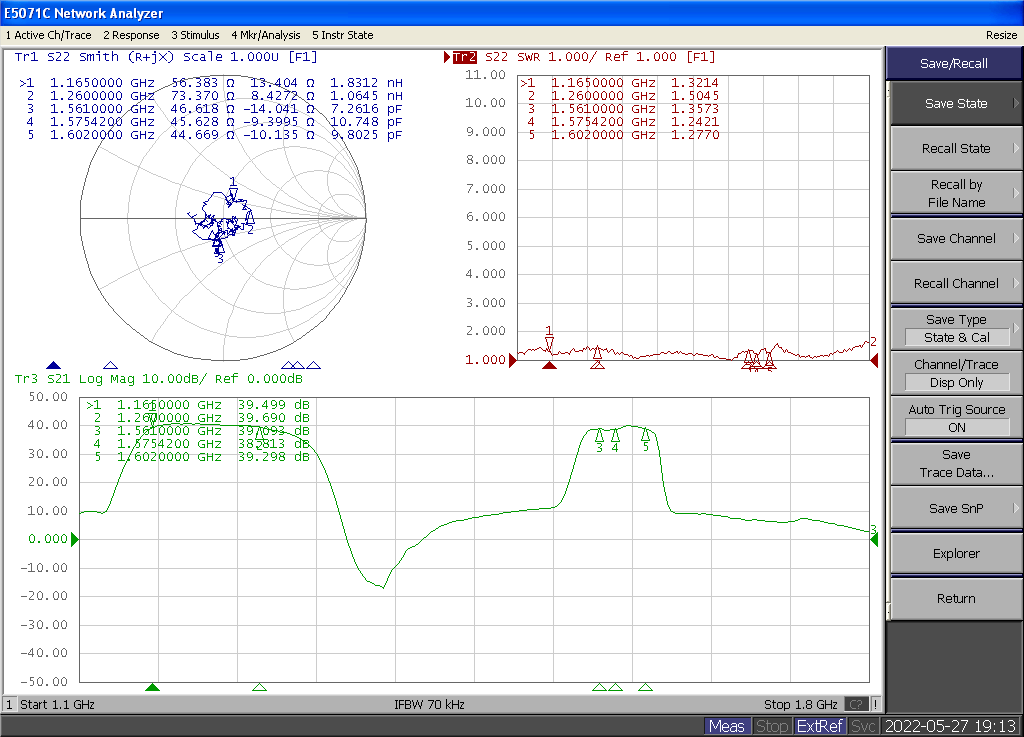Click the Return softkey
The image size is (1024, 737).
coord(957,599)
